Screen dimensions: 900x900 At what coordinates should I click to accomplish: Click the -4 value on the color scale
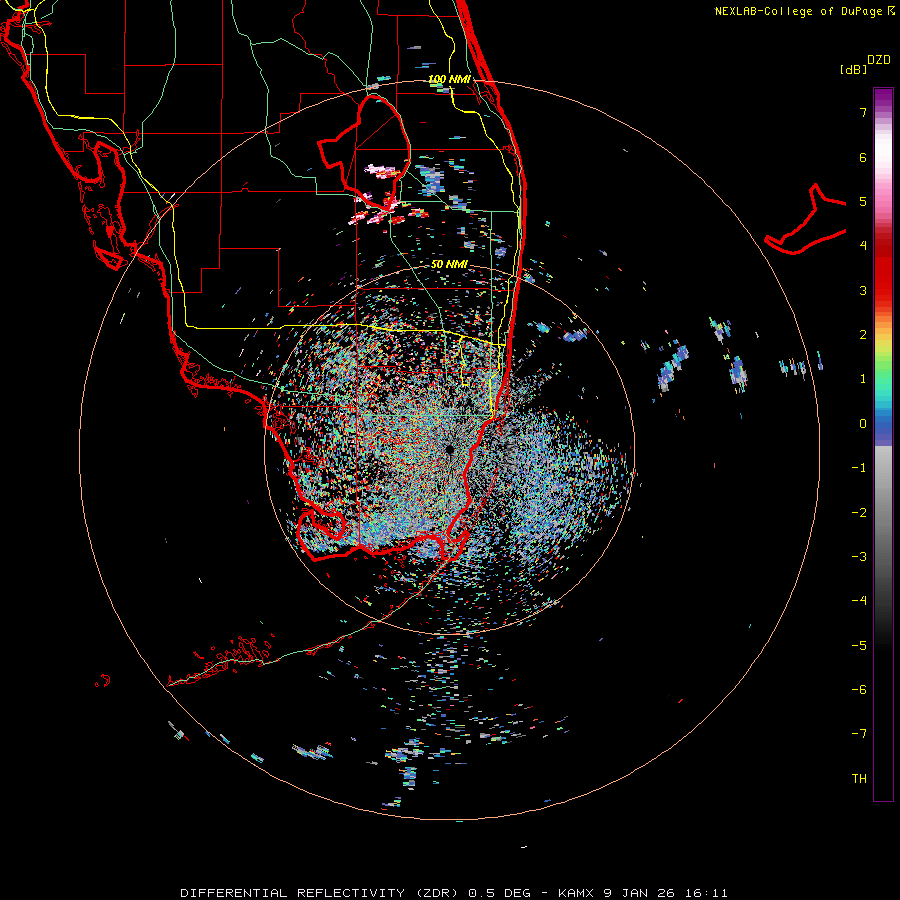tap(859, 601)
